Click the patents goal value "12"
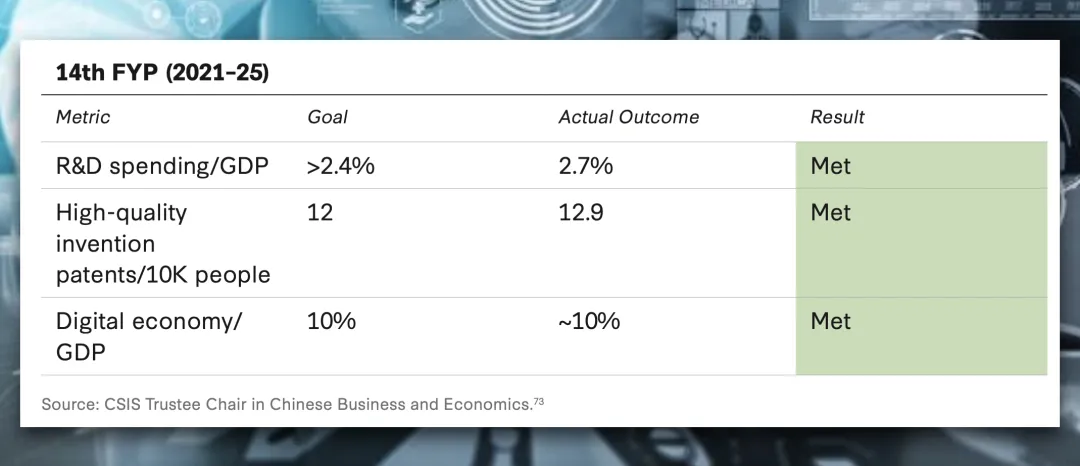 (x=320, y=213)
